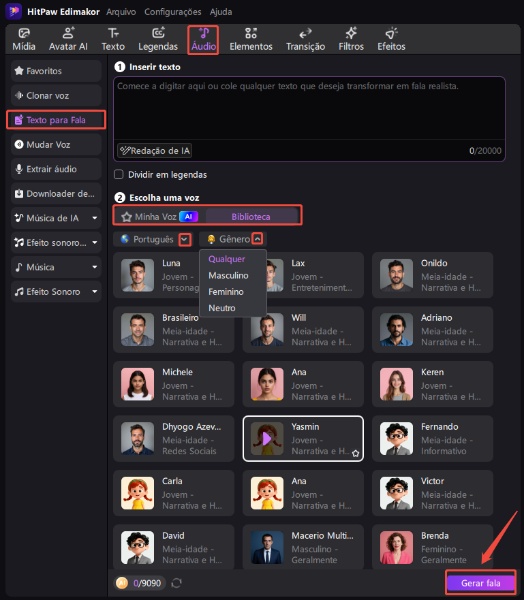Image resolution: width=524 pixels, height=600 pixels.
Task: Favorite Yasmin voice with star icon
Action: (355, 453)
